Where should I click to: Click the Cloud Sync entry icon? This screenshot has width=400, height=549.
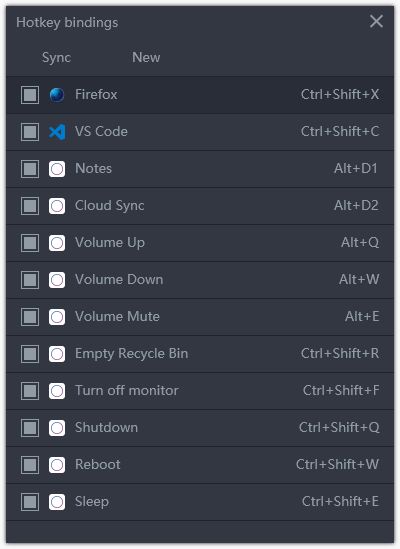coord(57,206)
